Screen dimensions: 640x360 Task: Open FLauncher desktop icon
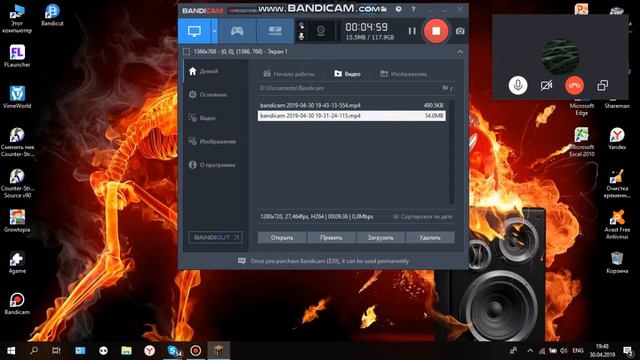pos(17,56)
